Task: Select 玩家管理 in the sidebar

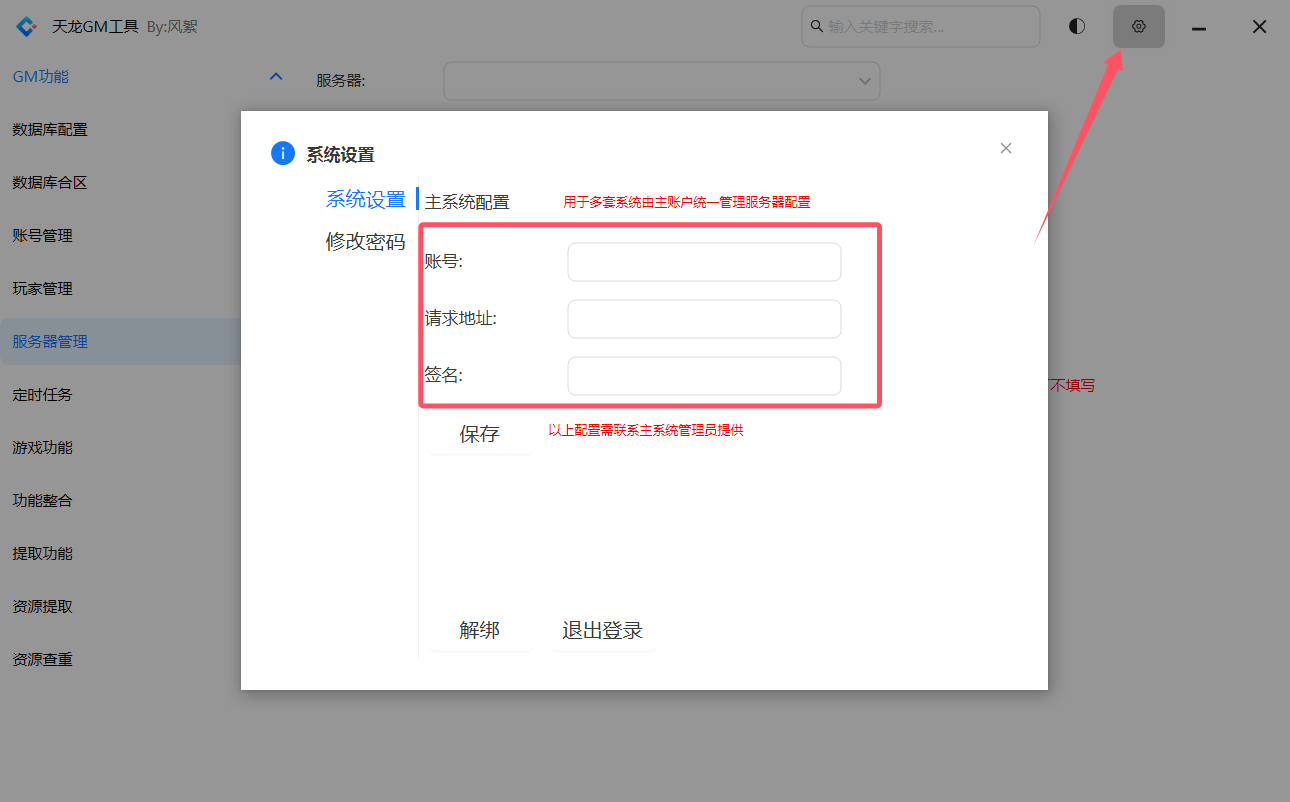Action: [x=42, y=289]
